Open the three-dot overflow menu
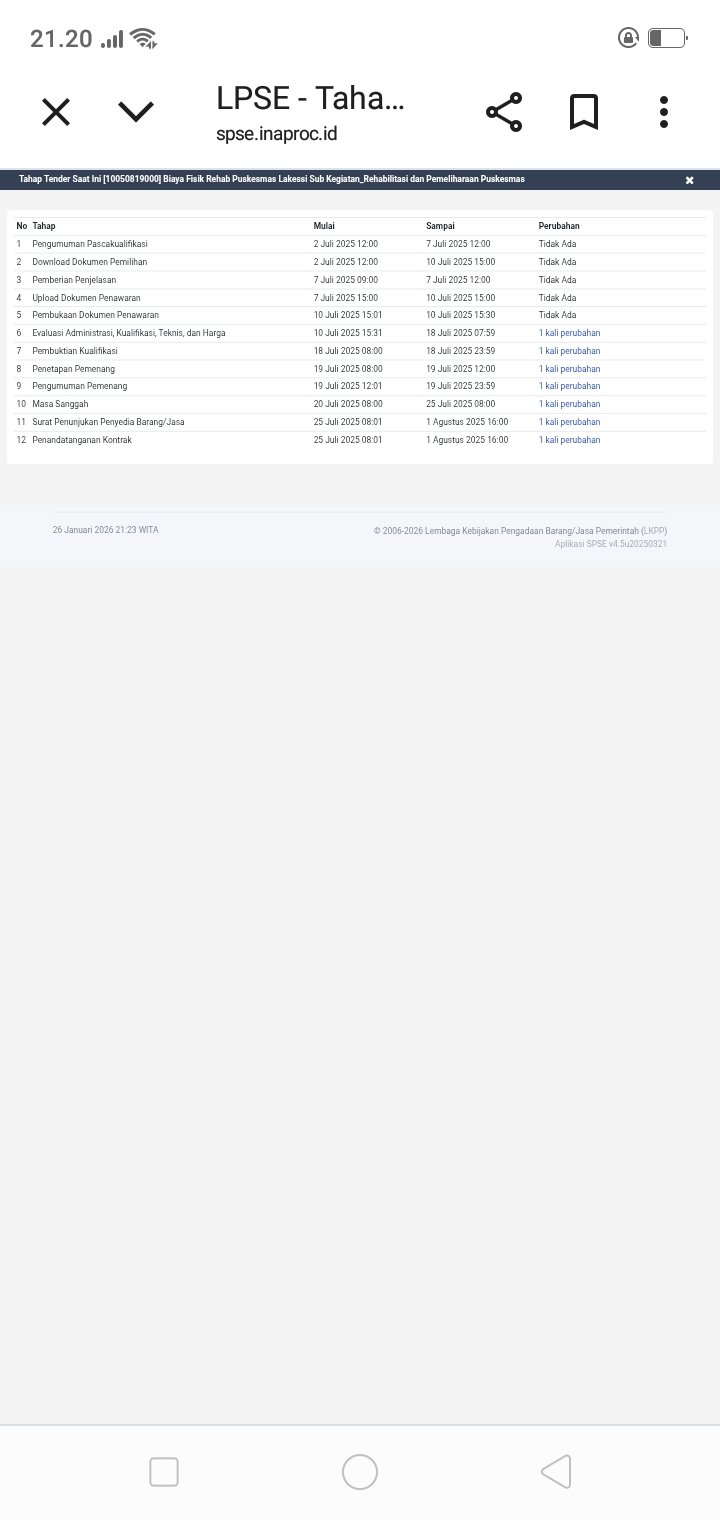The width and height of the screenshot is (720, 1520). [x=664, y=112]
